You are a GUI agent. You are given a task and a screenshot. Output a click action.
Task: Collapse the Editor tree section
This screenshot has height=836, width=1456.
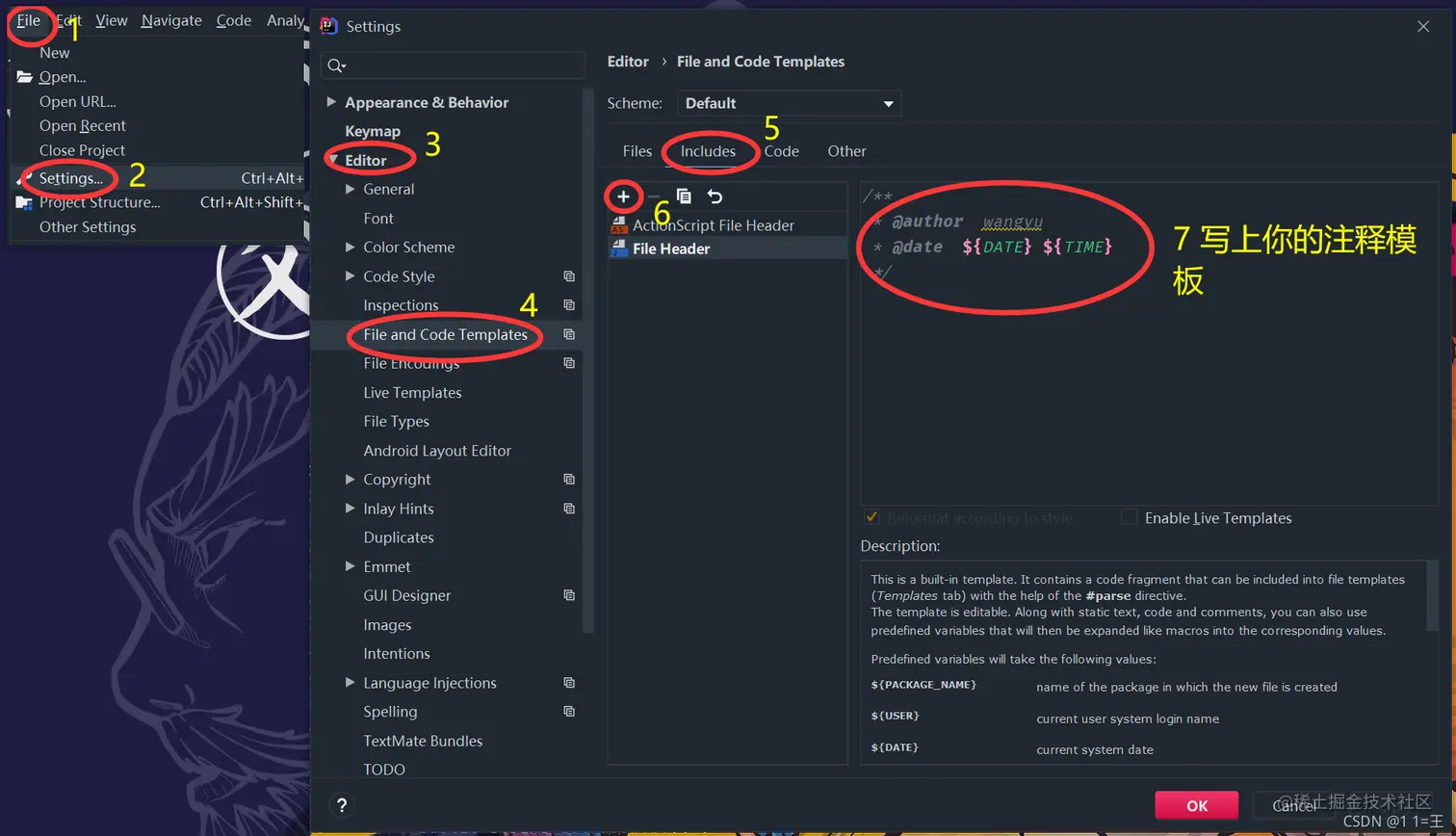pyautogui.click(x=332, y=160)
